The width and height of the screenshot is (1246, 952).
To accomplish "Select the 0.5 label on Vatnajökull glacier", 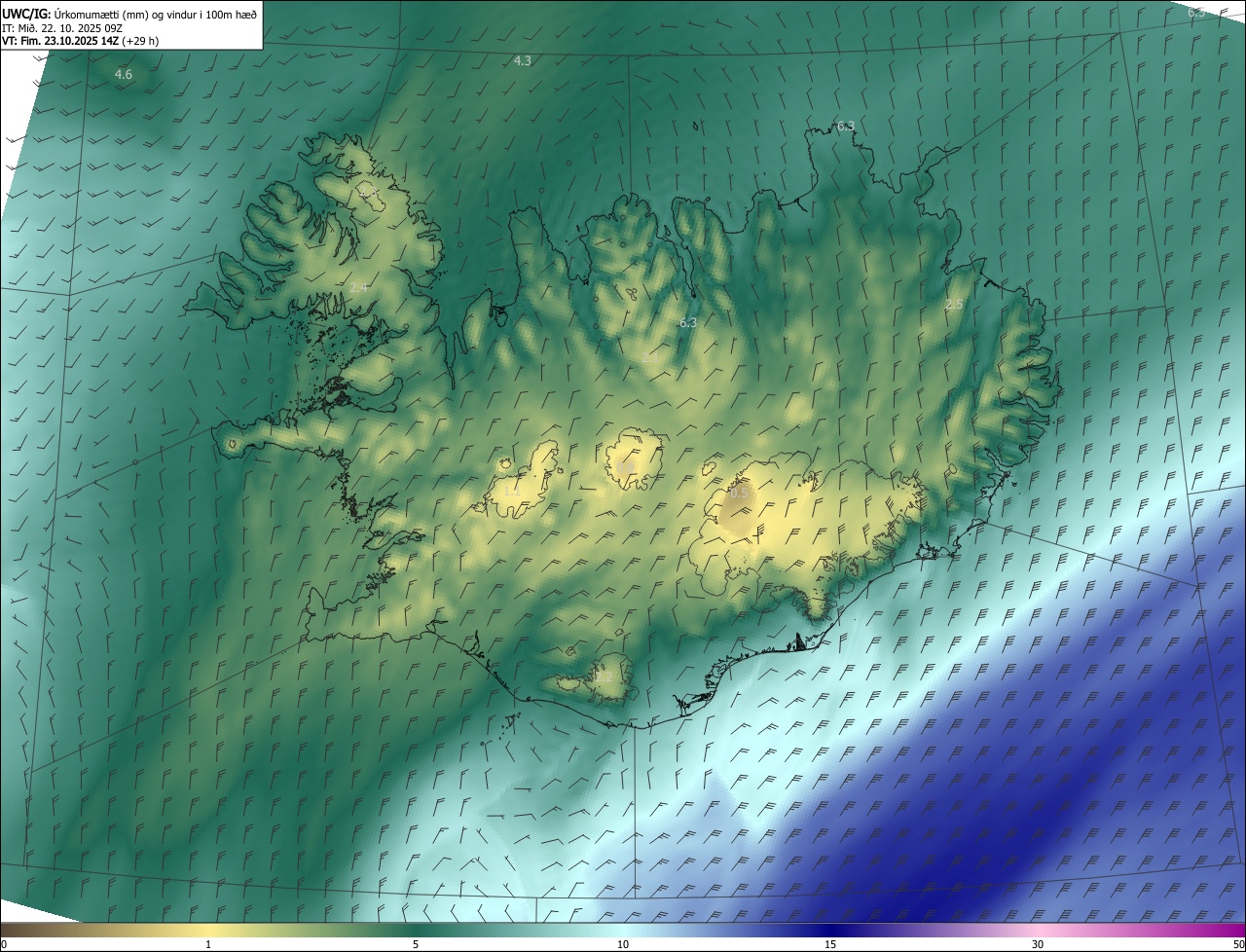I will point(739,494).
